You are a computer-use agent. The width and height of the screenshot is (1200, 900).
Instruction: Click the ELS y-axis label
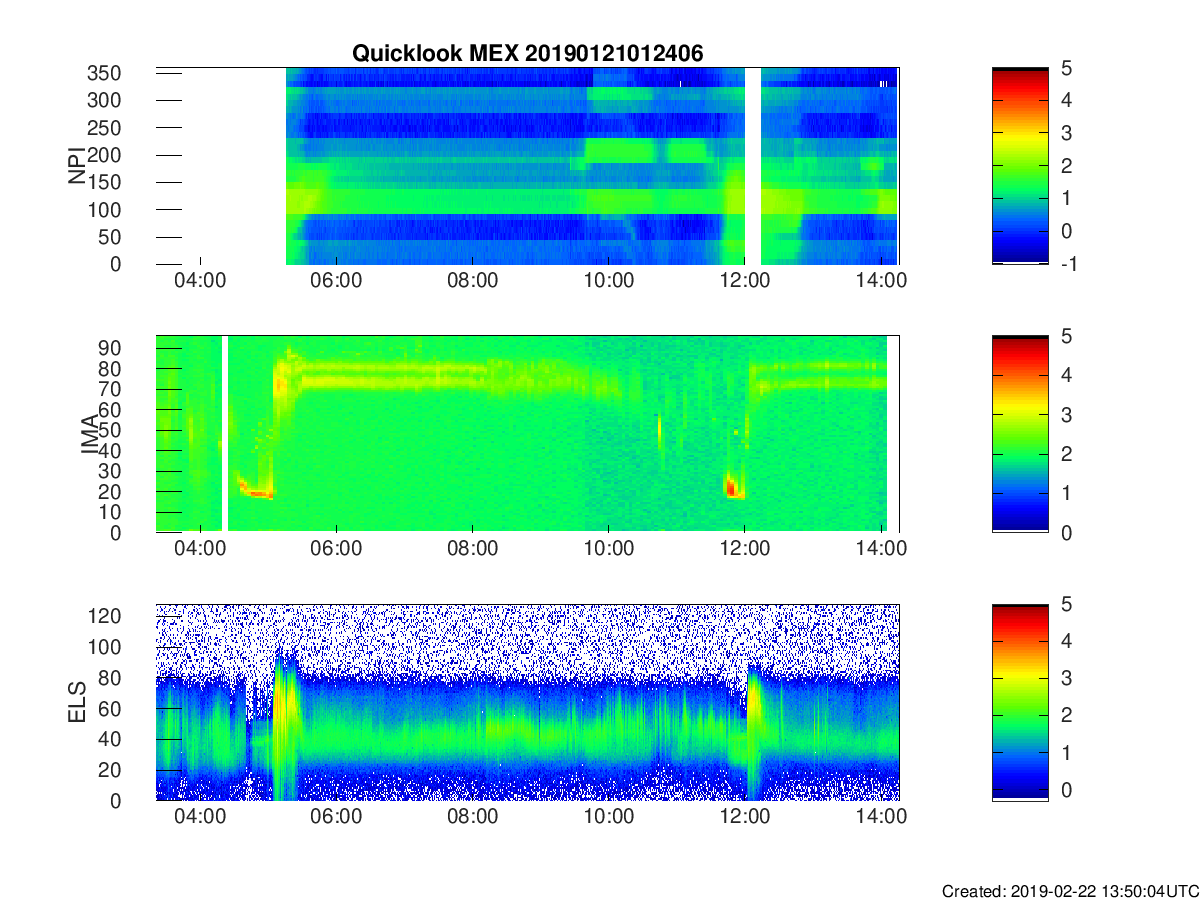pos(77,702)
